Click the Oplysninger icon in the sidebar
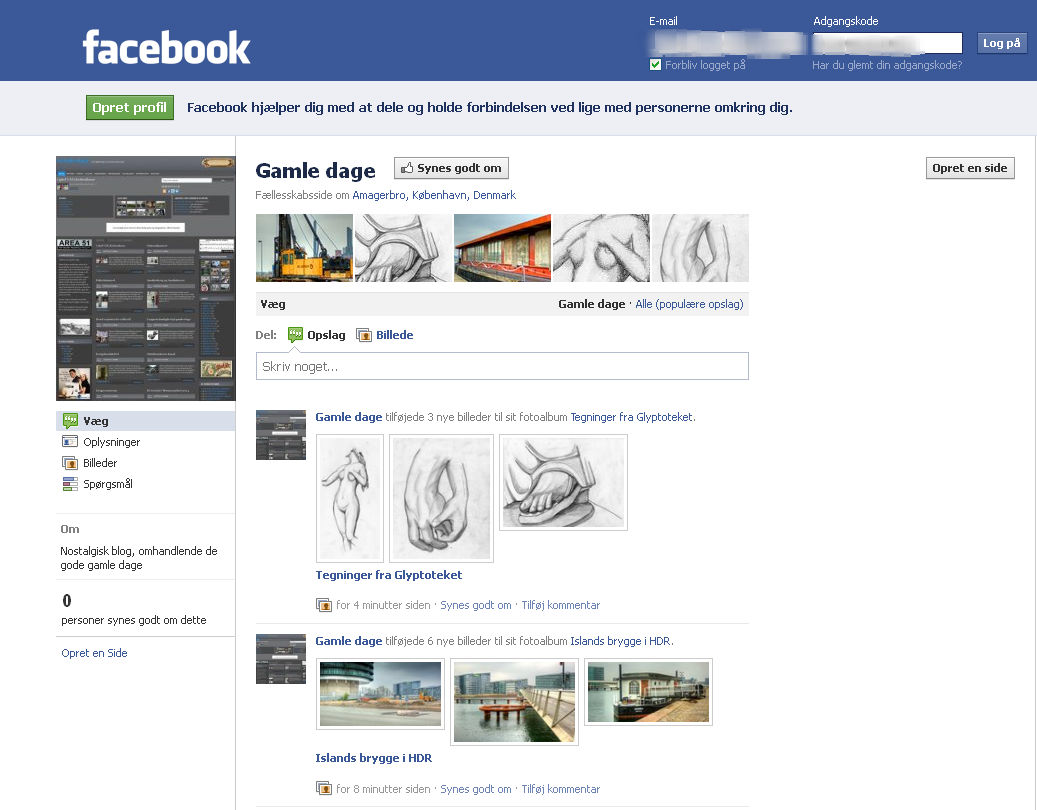 point(70,442)
